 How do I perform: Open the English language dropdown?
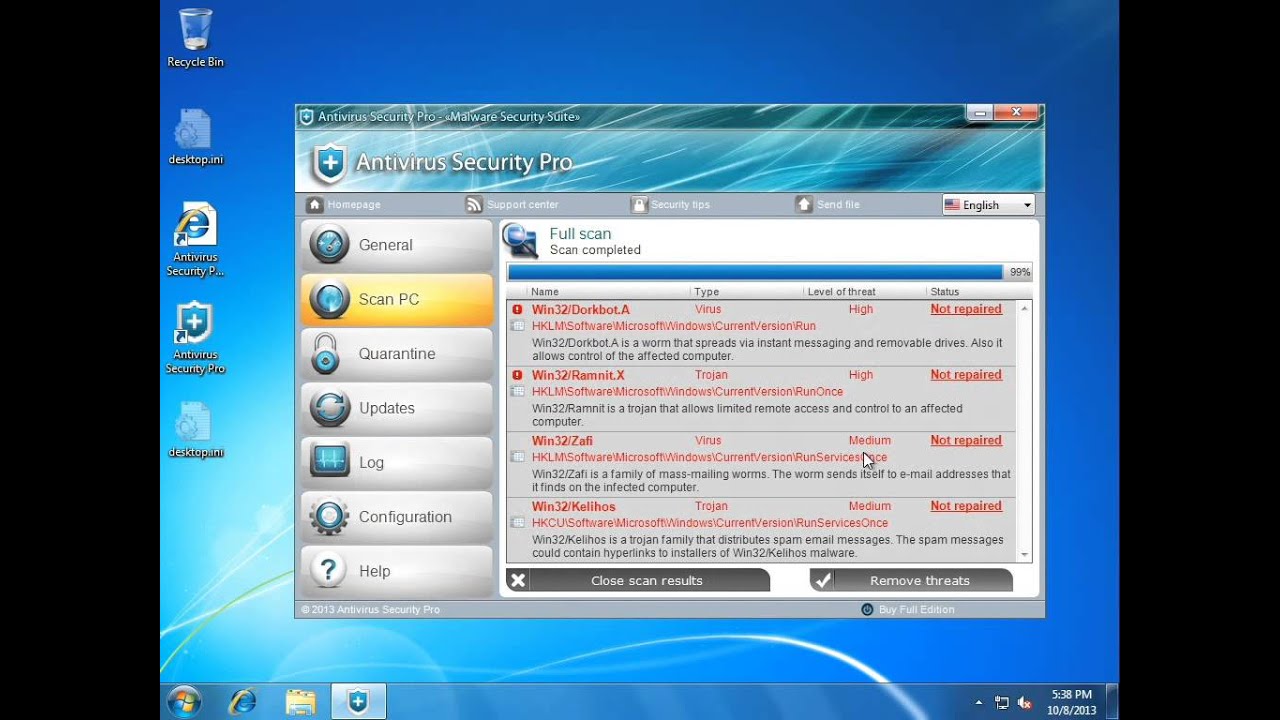(x=988, y=205)
